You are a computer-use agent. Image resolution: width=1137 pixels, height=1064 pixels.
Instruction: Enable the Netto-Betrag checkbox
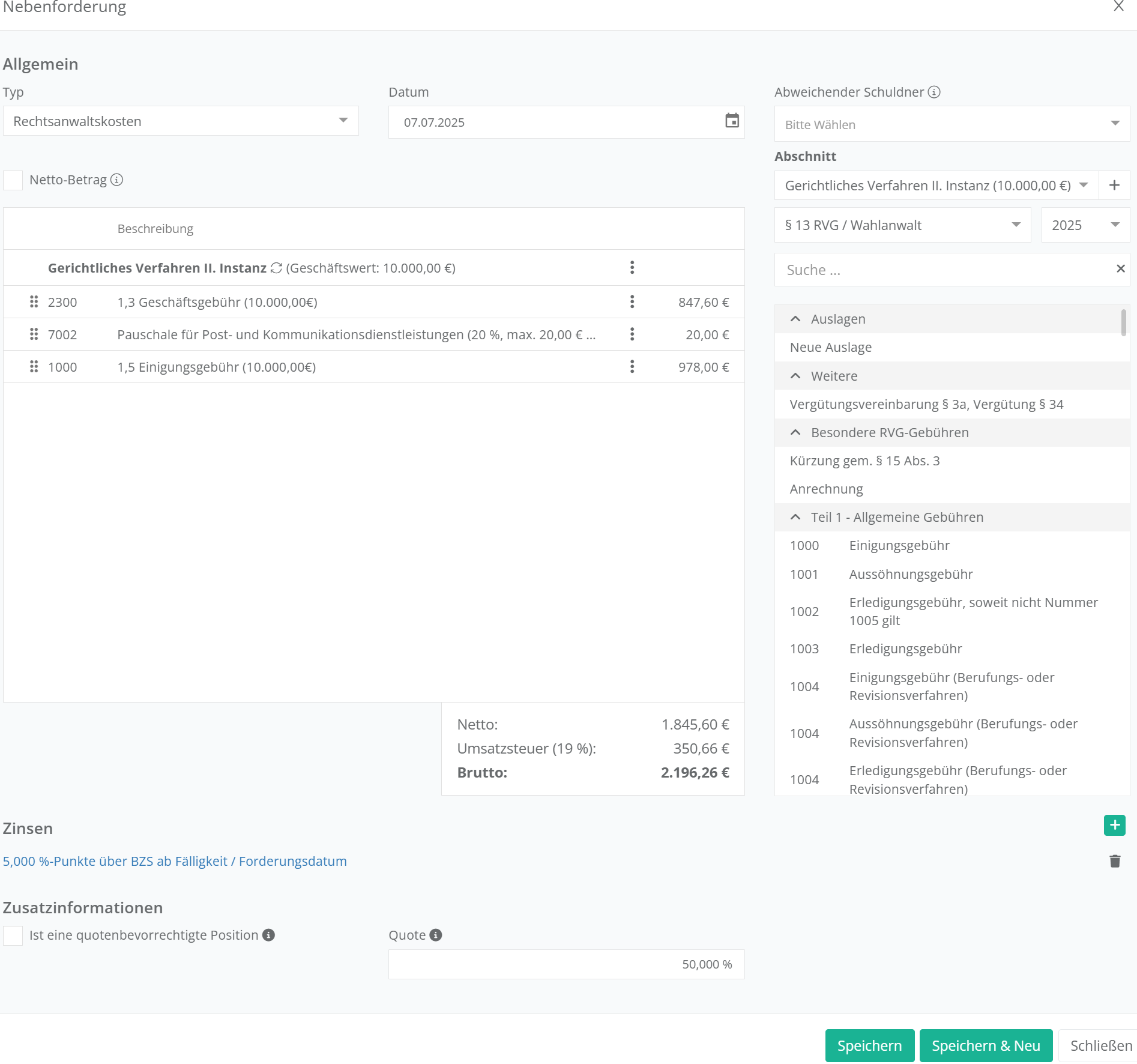coord(13,180)
